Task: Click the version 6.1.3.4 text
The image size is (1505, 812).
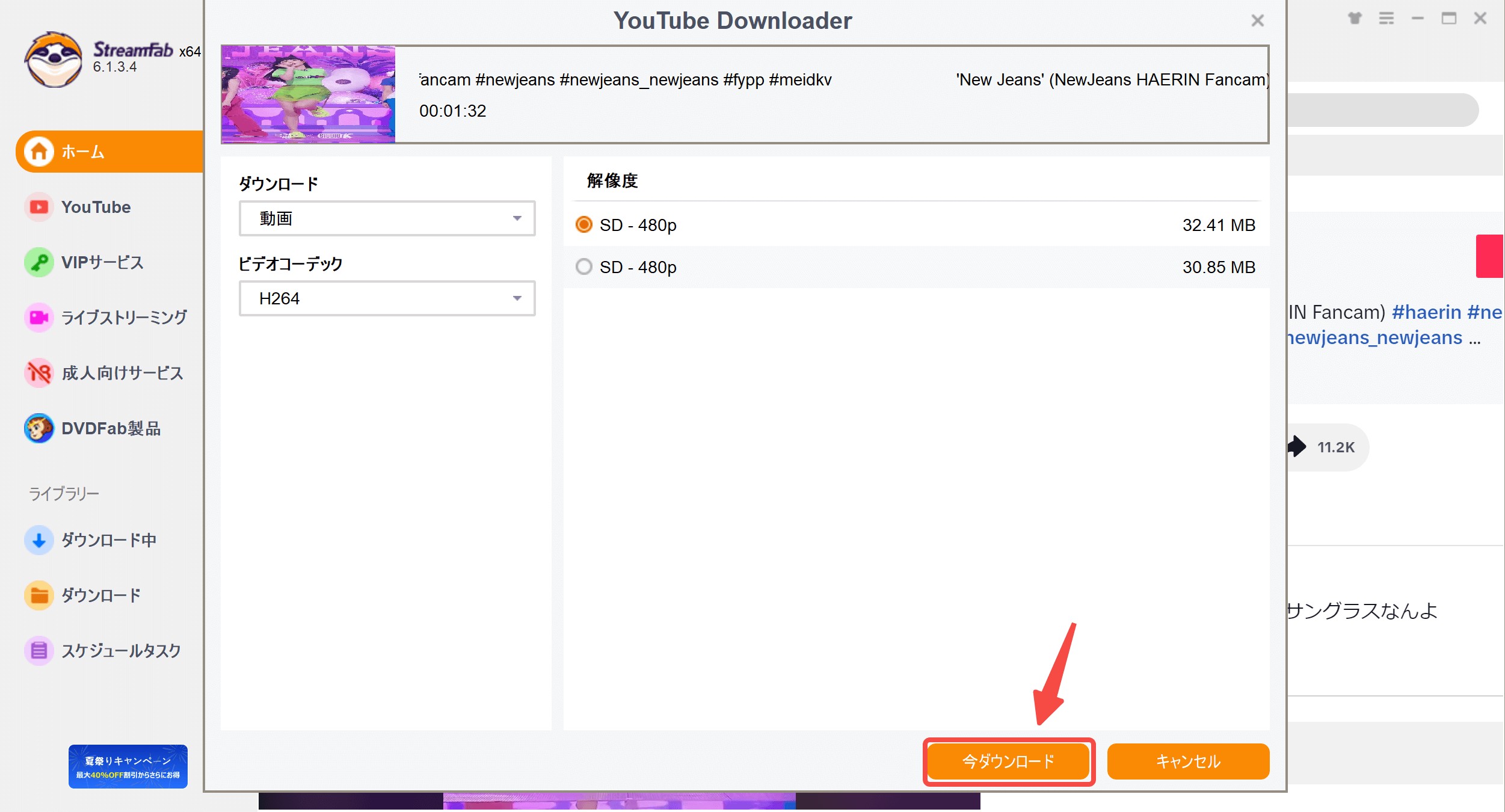Action: click(x=115, y=67)
